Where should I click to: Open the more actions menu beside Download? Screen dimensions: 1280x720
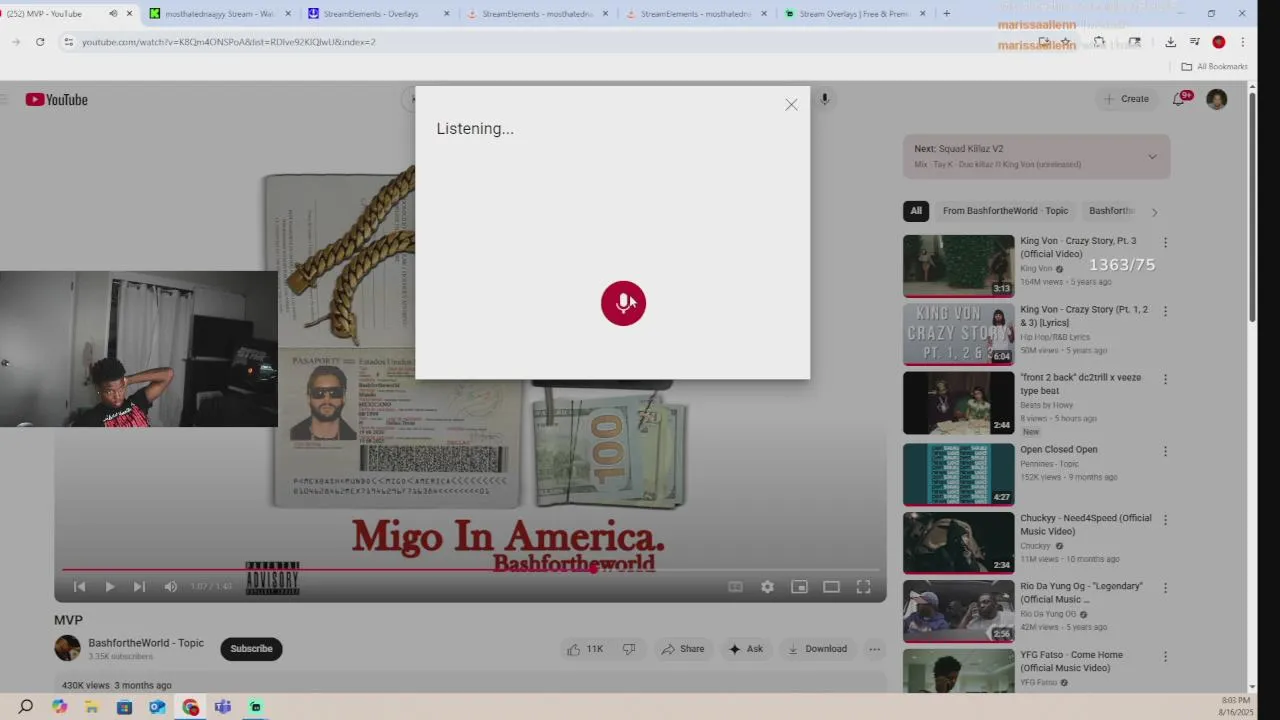click(x=874, y=649)
